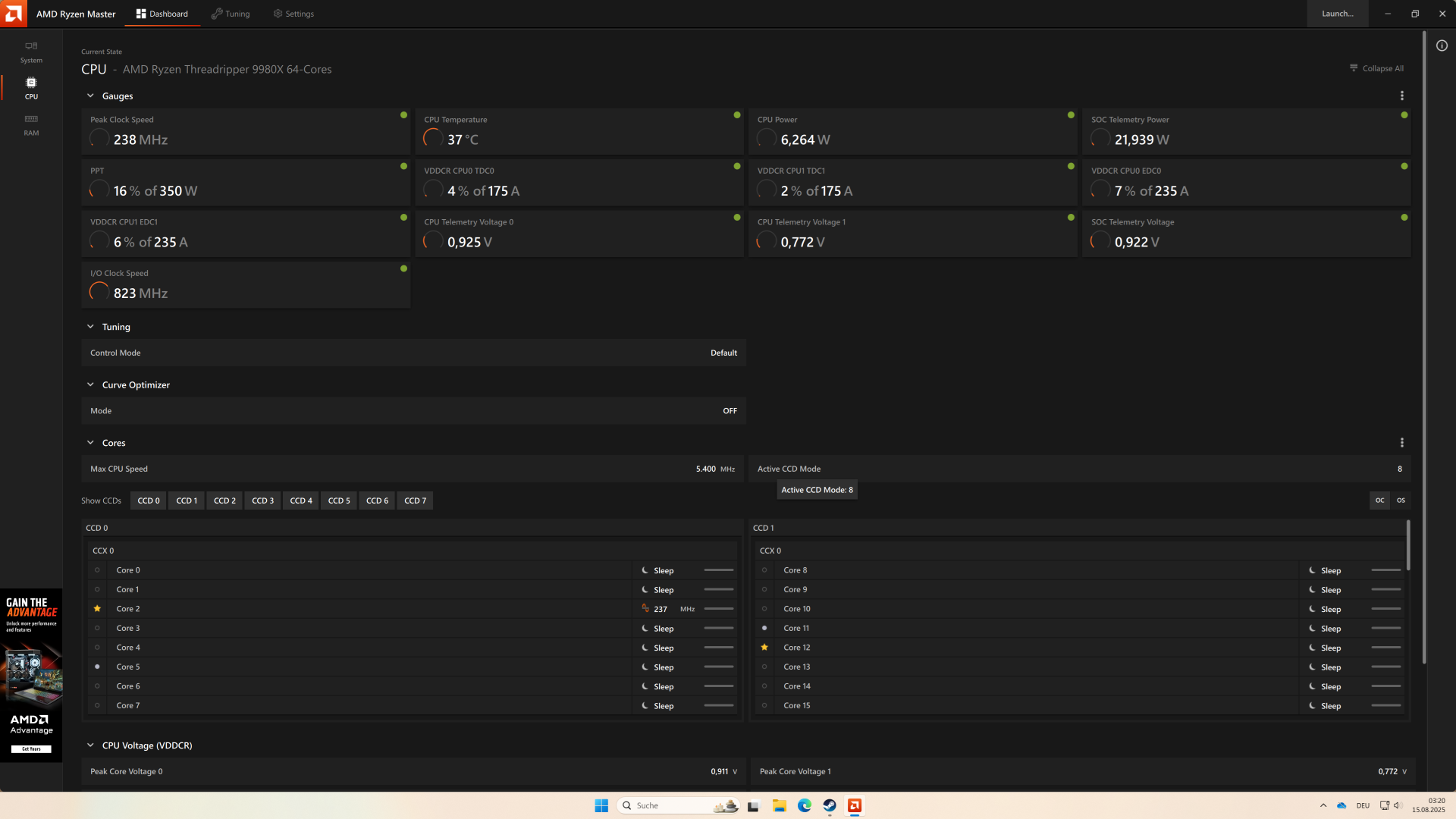Click the Core 0 frequency bar

click(718, 570)
